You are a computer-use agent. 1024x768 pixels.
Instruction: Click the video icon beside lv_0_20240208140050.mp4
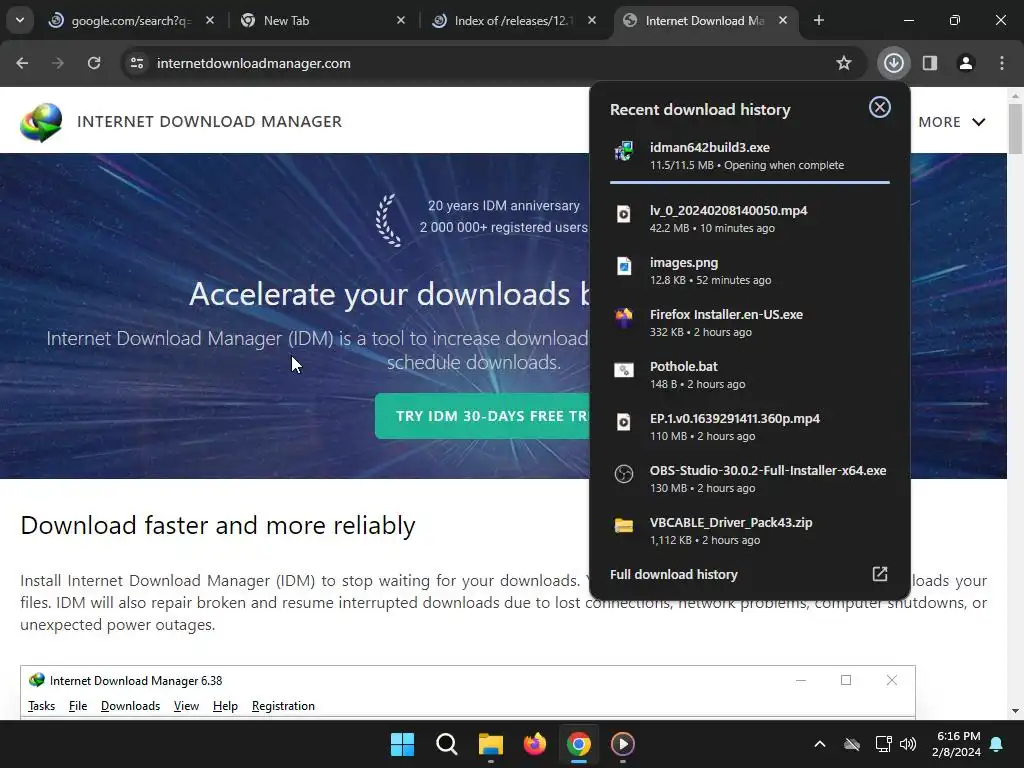(x=624, y=214)
